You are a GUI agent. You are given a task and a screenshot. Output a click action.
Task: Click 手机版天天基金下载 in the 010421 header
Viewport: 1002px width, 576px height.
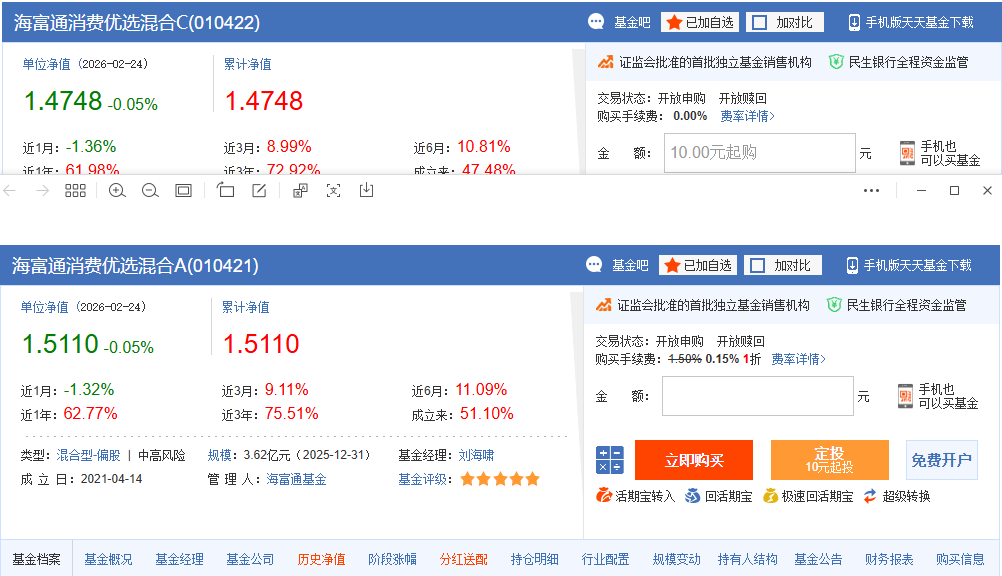(909, 265)
